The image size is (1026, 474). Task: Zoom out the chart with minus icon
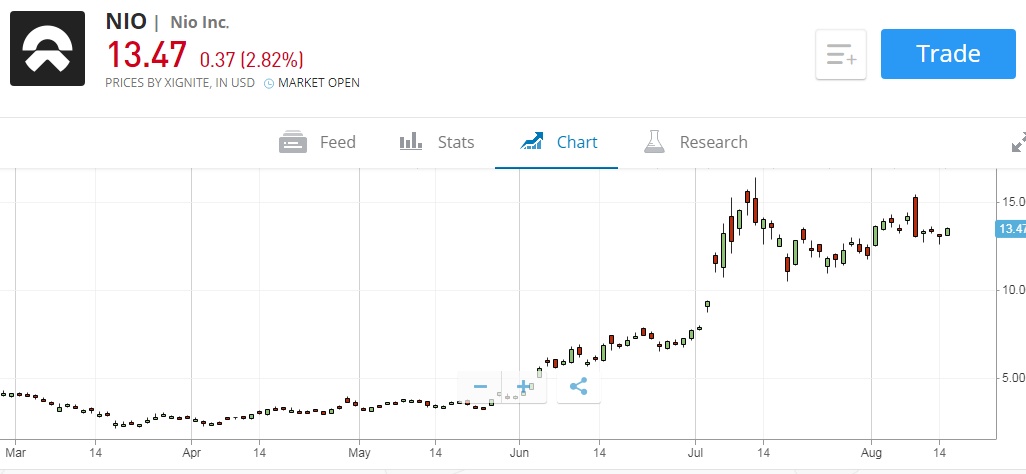click(480, 387)
